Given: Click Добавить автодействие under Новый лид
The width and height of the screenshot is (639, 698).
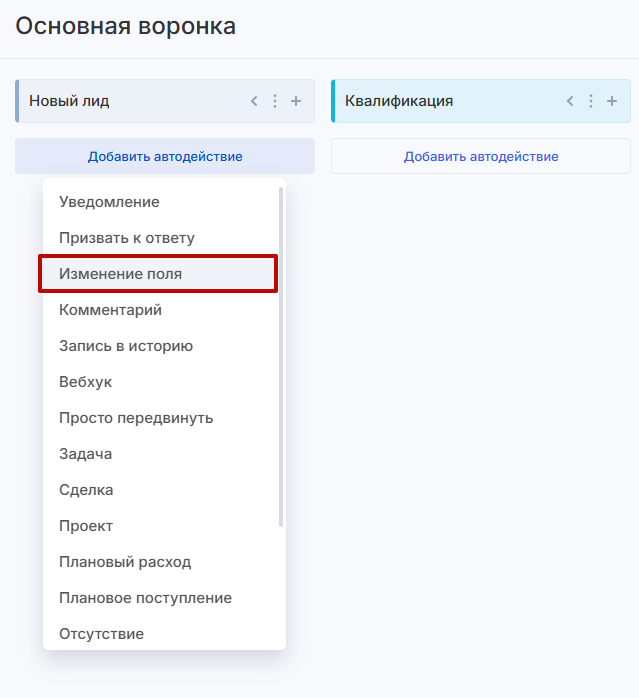Looking at the screenshot, I should pyautogui.click(x=165, y=156).
